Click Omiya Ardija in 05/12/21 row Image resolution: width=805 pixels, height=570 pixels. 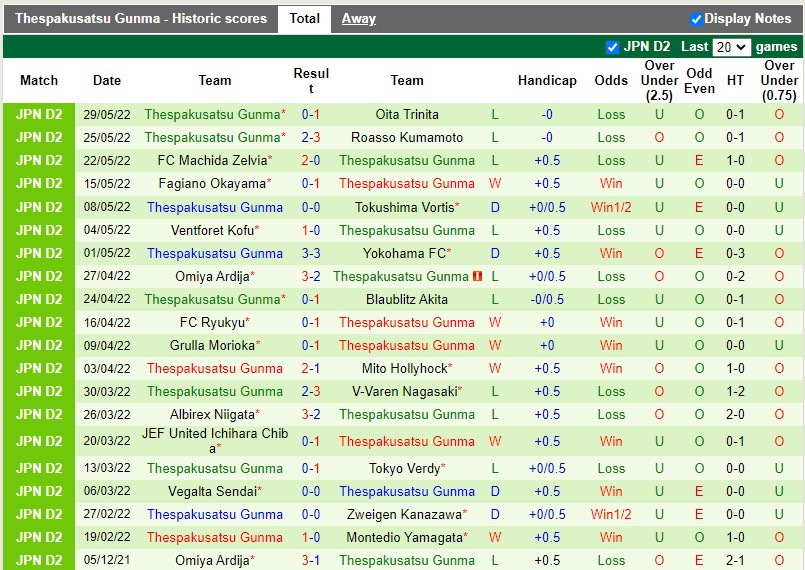(212, 561)
